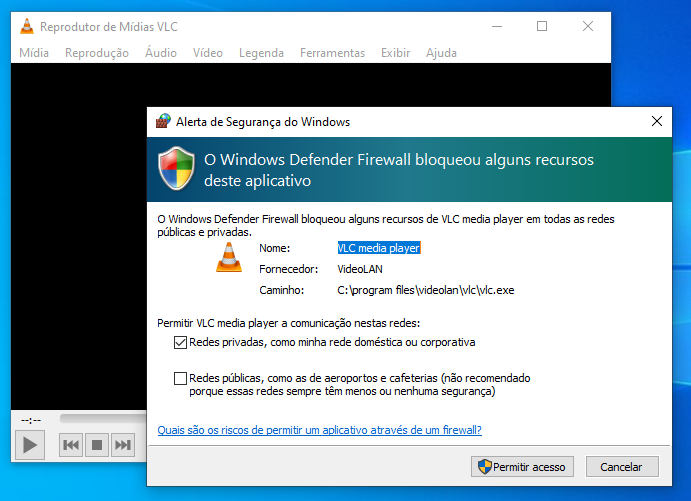This screenshot has height=501, width=691.
Task: Click the '--:--' elapsed time label
Action: (x=31, y=420)
